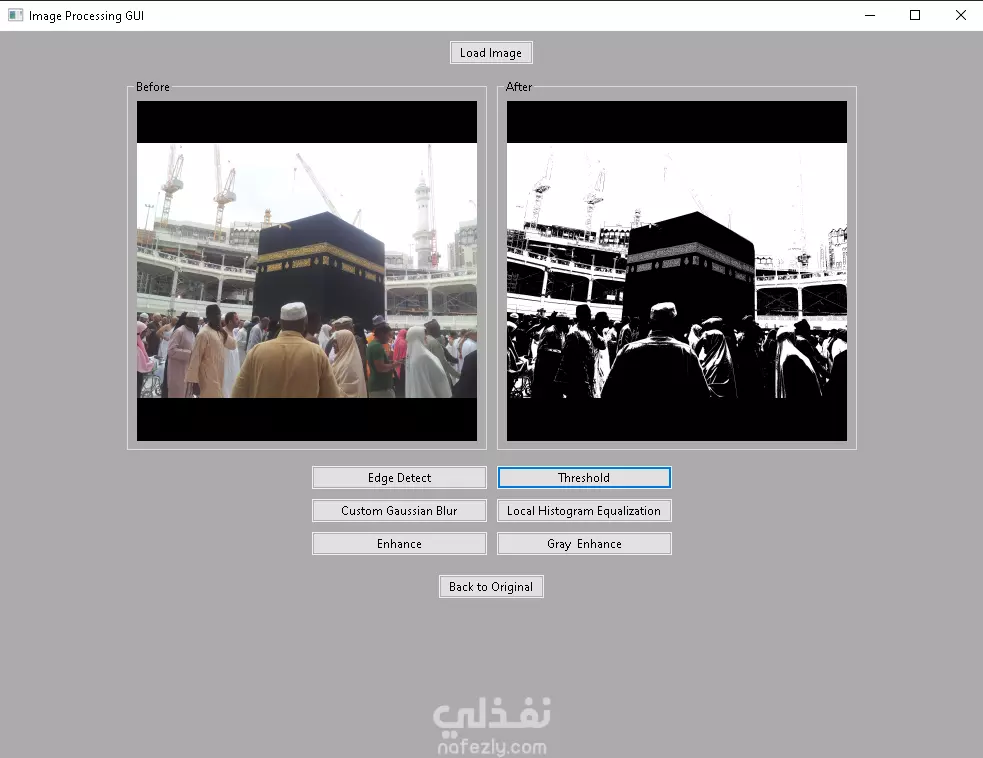Run Custom Gaussian Blur
983x758 pixels.
[x=399, y=510]
